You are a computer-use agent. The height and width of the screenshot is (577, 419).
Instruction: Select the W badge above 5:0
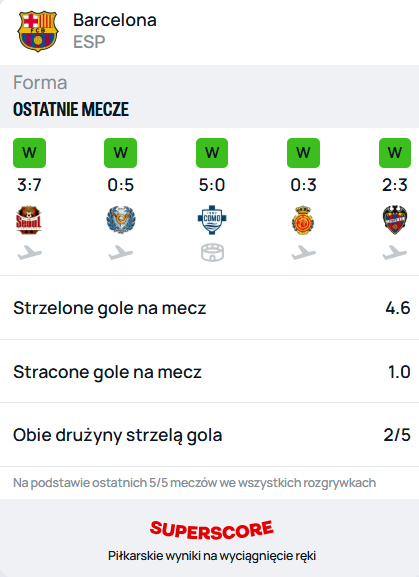tap(212, 153)
